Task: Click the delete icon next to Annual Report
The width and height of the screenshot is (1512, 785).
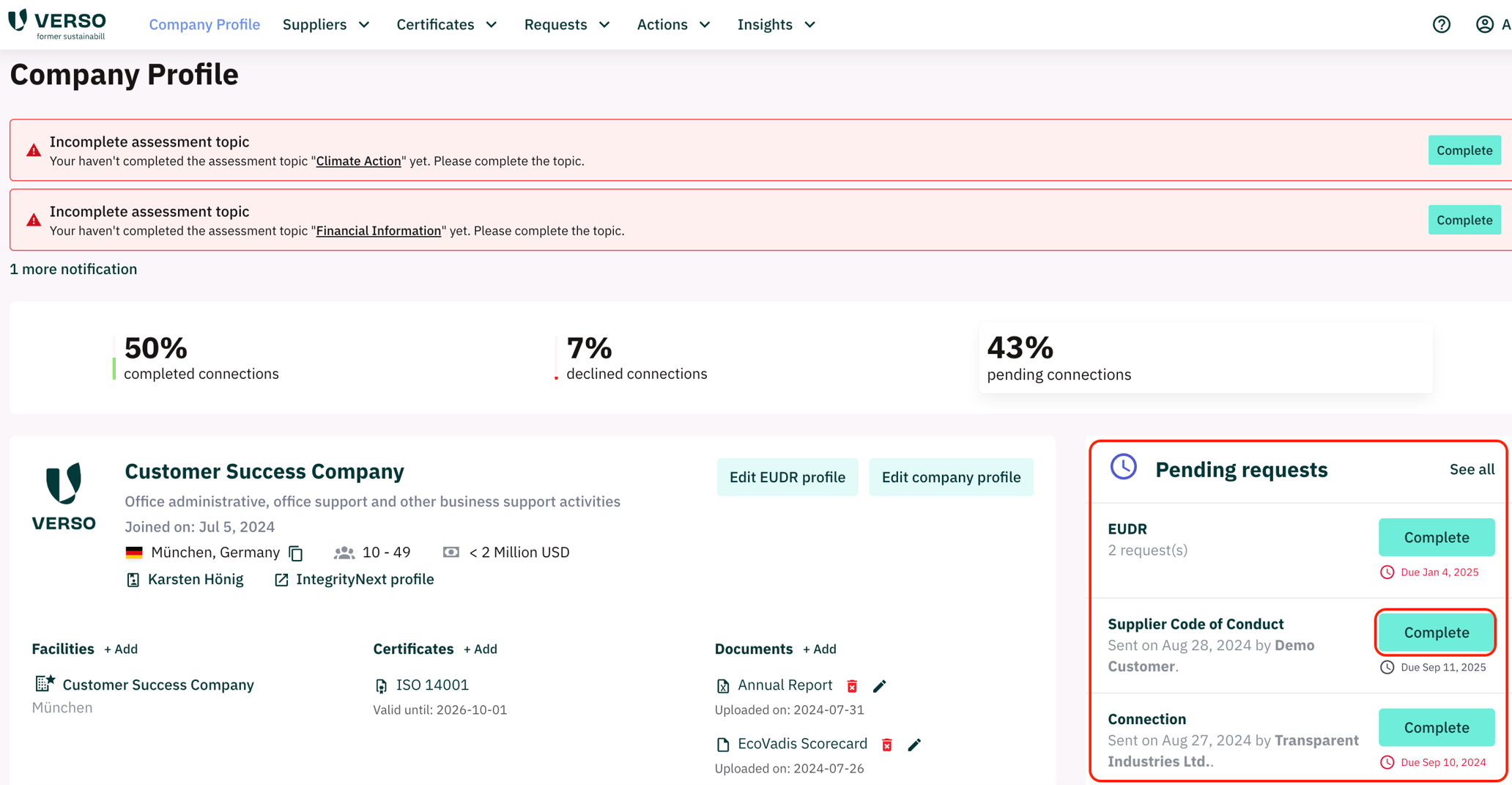Action: click(852, 685)
